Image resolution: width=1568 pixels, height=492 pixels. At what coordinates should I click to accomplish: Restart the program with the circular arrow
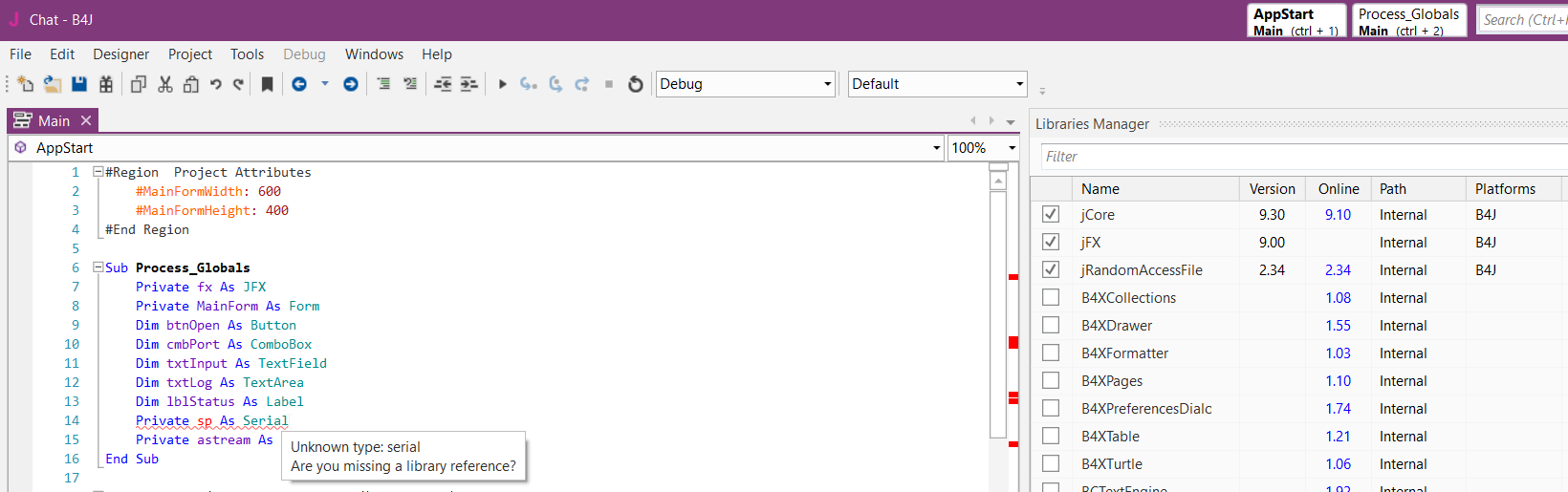point(636,84)
